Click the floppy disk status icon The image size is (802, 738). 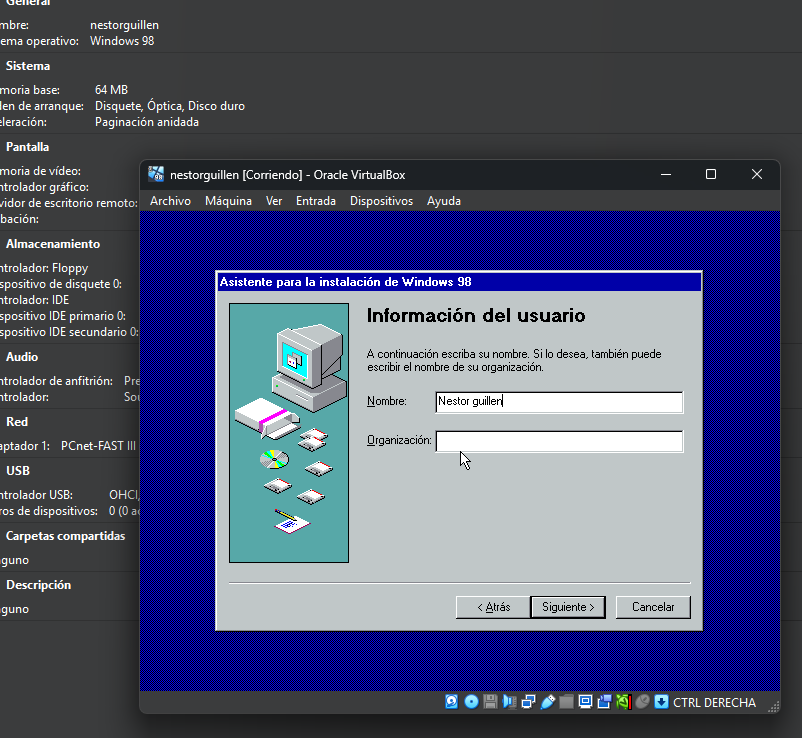(x=490, y=702)
